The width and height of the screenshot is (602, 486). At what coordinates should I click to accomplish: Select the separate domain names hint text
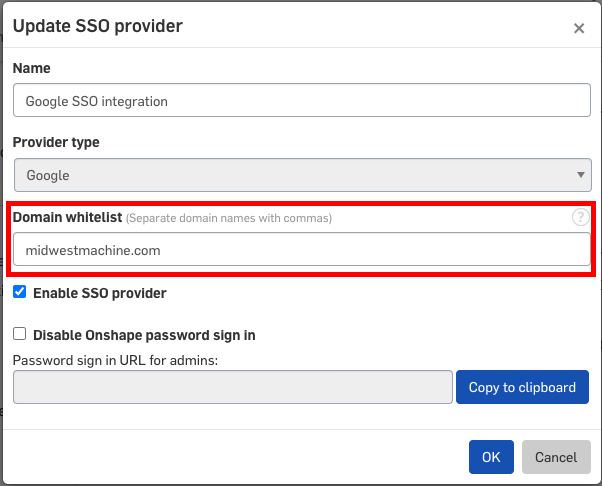click(229, 218)
